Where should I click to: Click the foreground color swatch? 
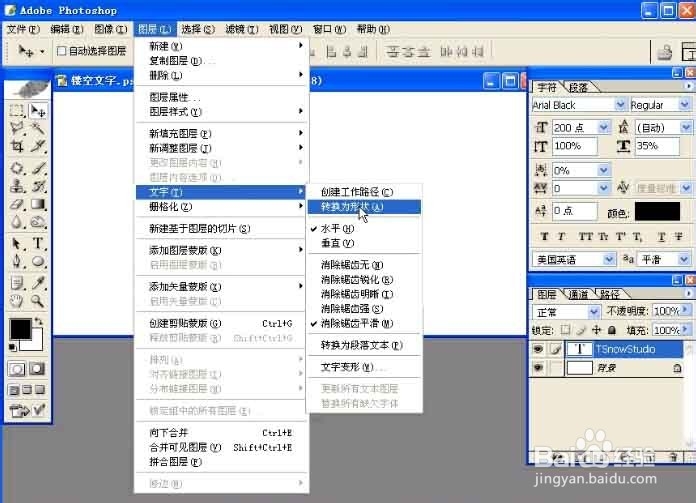click(x=20, y=329)
